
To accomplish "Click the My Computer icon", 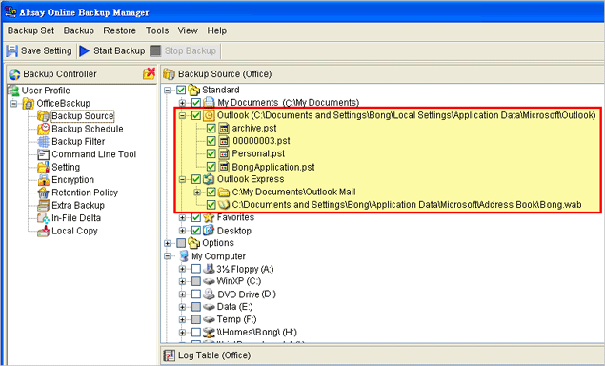I will point(184,256).
